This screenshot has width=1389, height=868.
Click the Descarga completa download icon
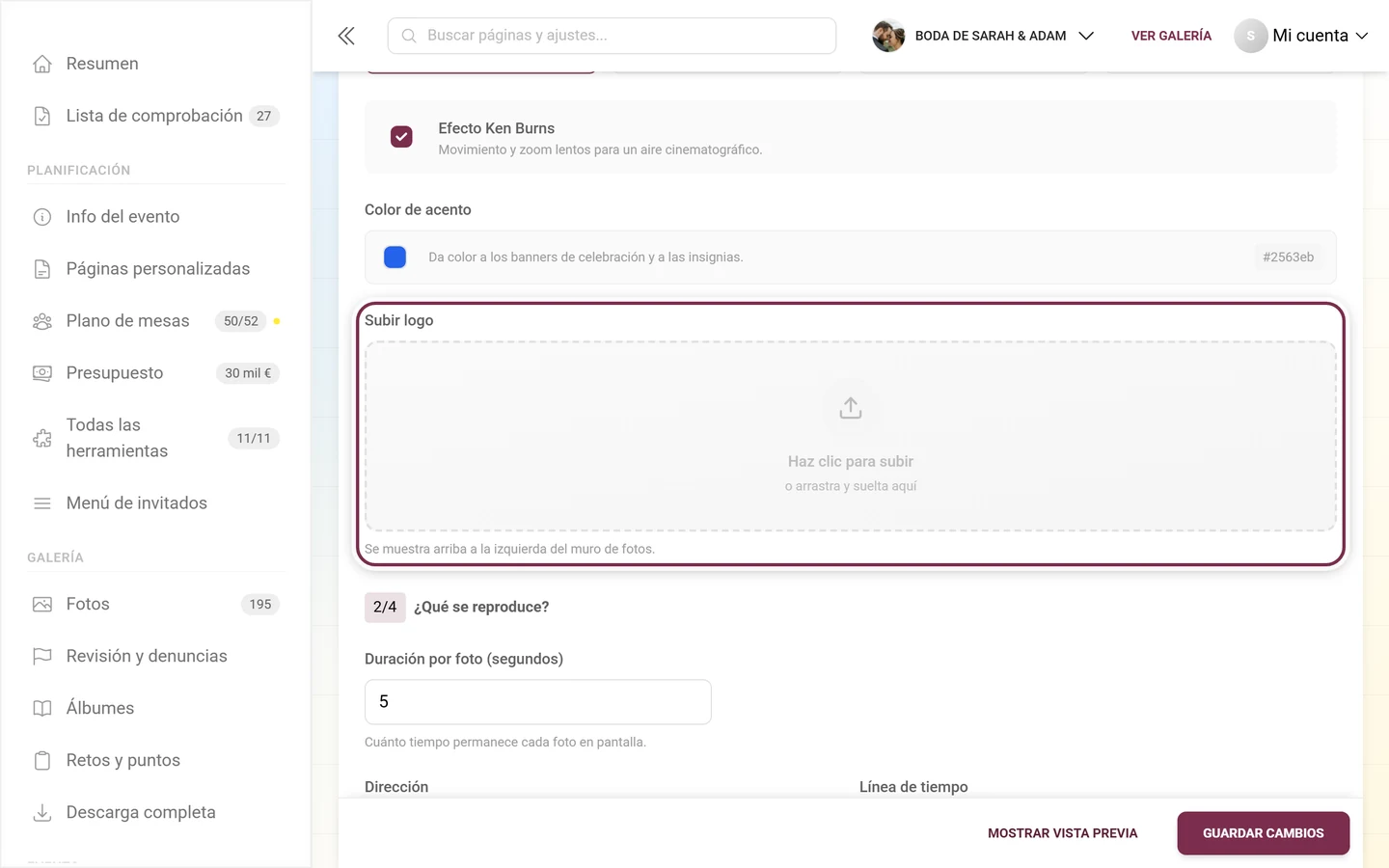42,813
